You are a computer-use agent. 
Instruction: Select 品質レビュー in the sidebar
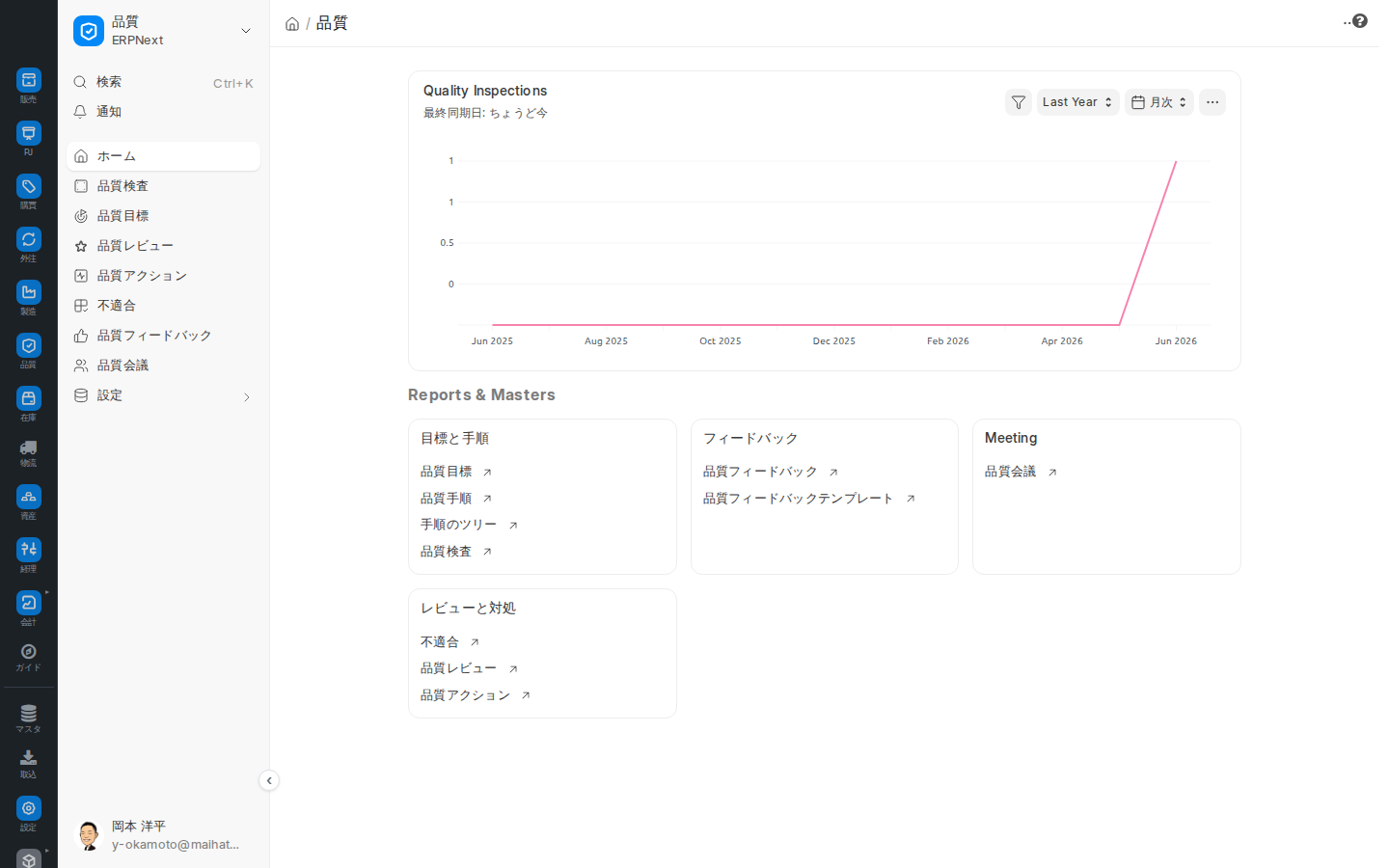point(163,246)
